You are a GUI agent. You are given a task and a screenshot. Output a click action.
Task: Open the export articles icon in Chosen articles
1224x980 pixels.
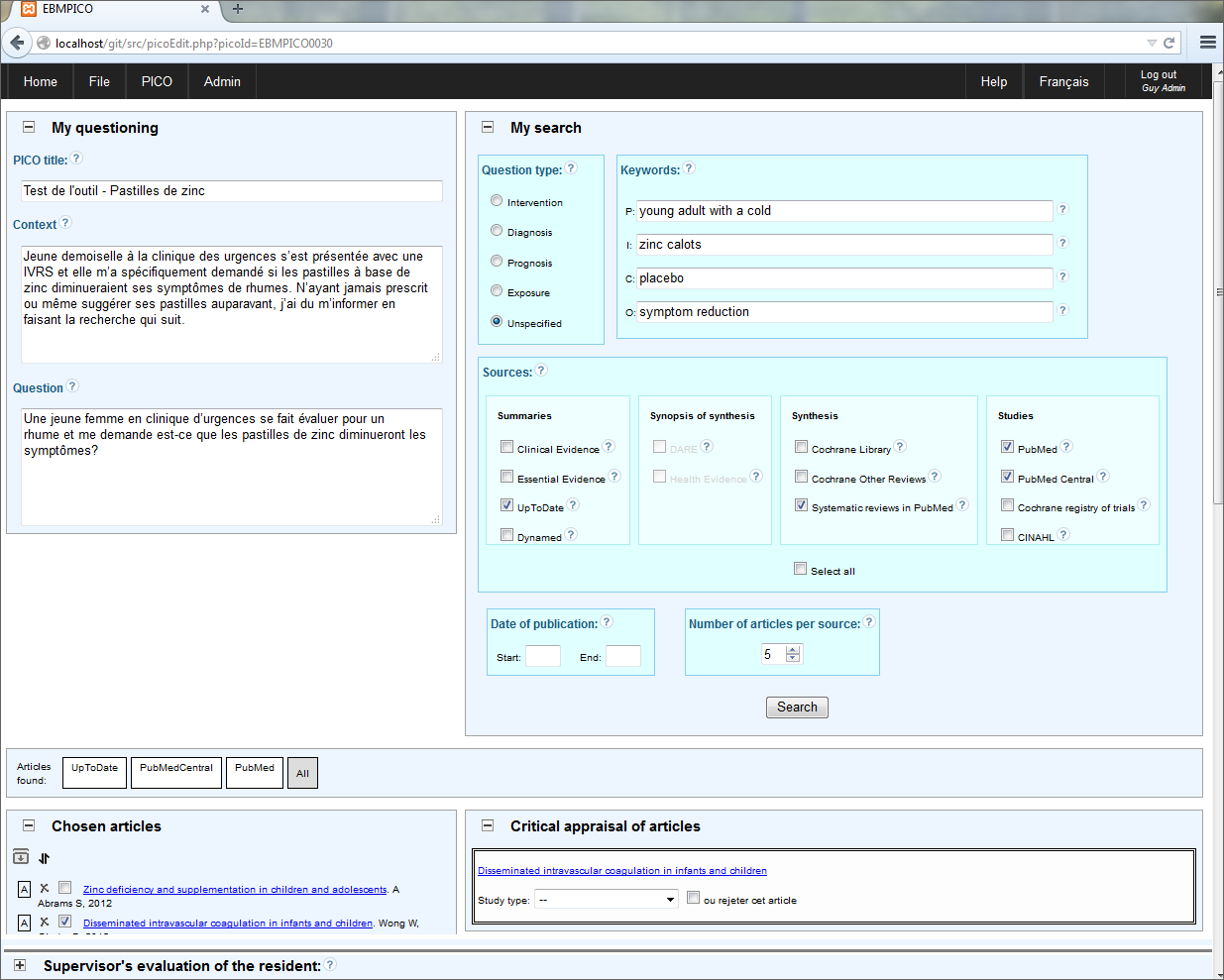click(21, 855)
